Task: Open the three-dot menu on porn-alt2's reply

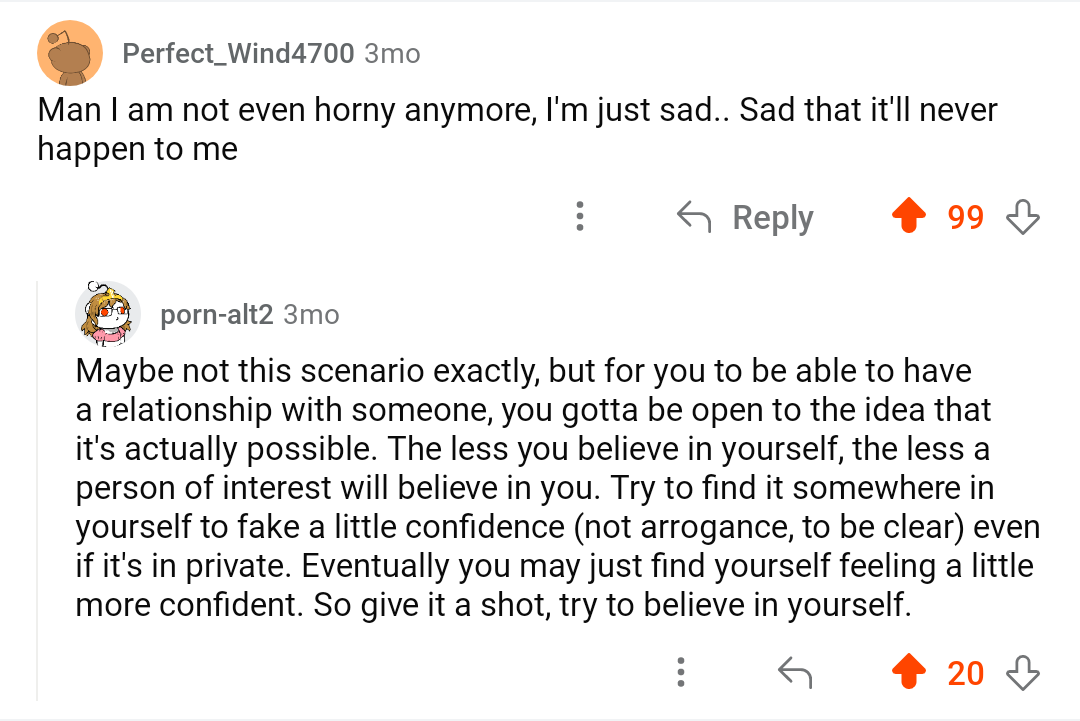Action: (x=681, y=673)
